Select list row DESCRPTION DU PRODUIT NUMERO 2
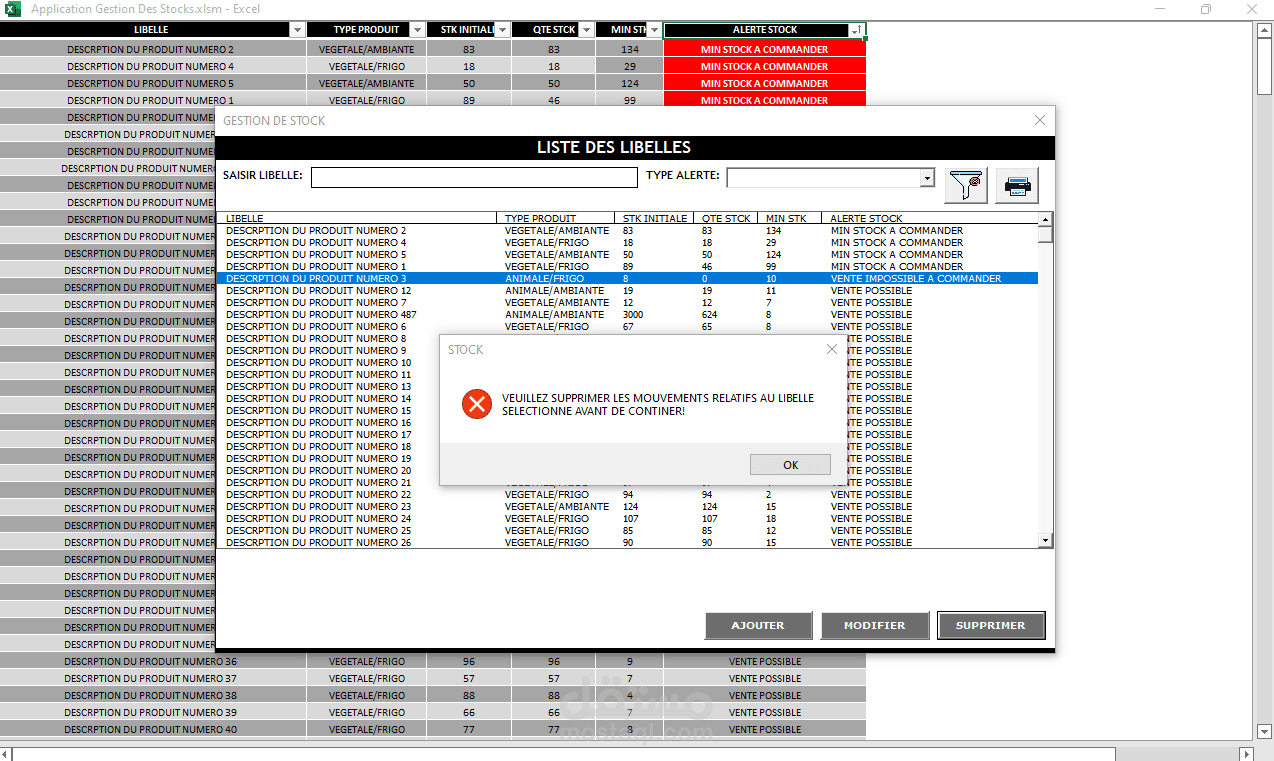Screen dimensions: 1274x761 pos(627,230)
